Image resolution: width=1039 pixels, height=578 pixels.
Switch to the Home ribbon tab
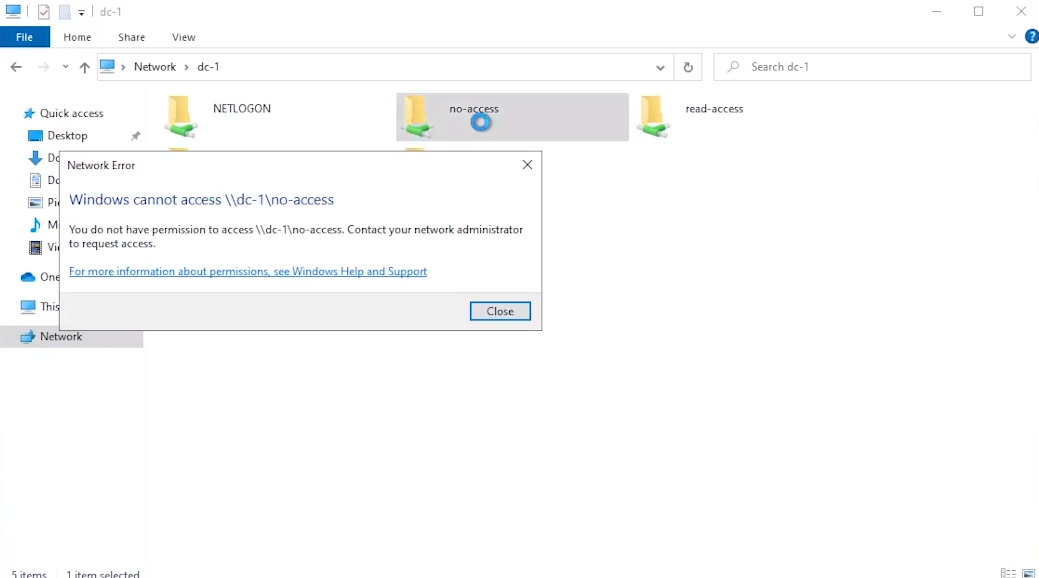click(x=77, y=37)
